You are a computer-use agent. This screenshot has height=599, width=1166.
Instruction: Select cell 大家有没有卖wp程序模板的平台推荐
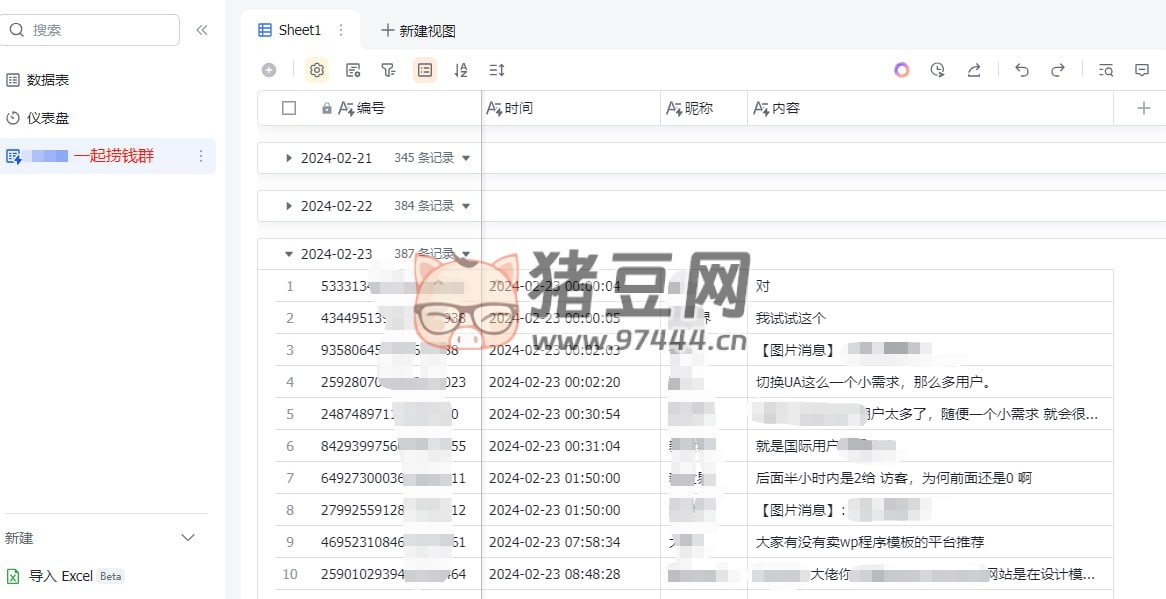(x=930, y=542)
